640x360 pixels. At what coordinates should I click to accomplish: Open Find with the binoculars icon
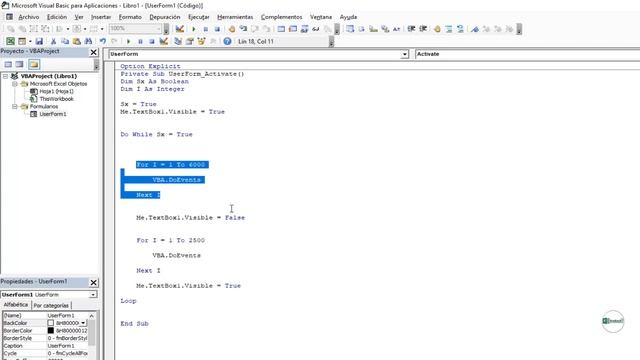88,41
